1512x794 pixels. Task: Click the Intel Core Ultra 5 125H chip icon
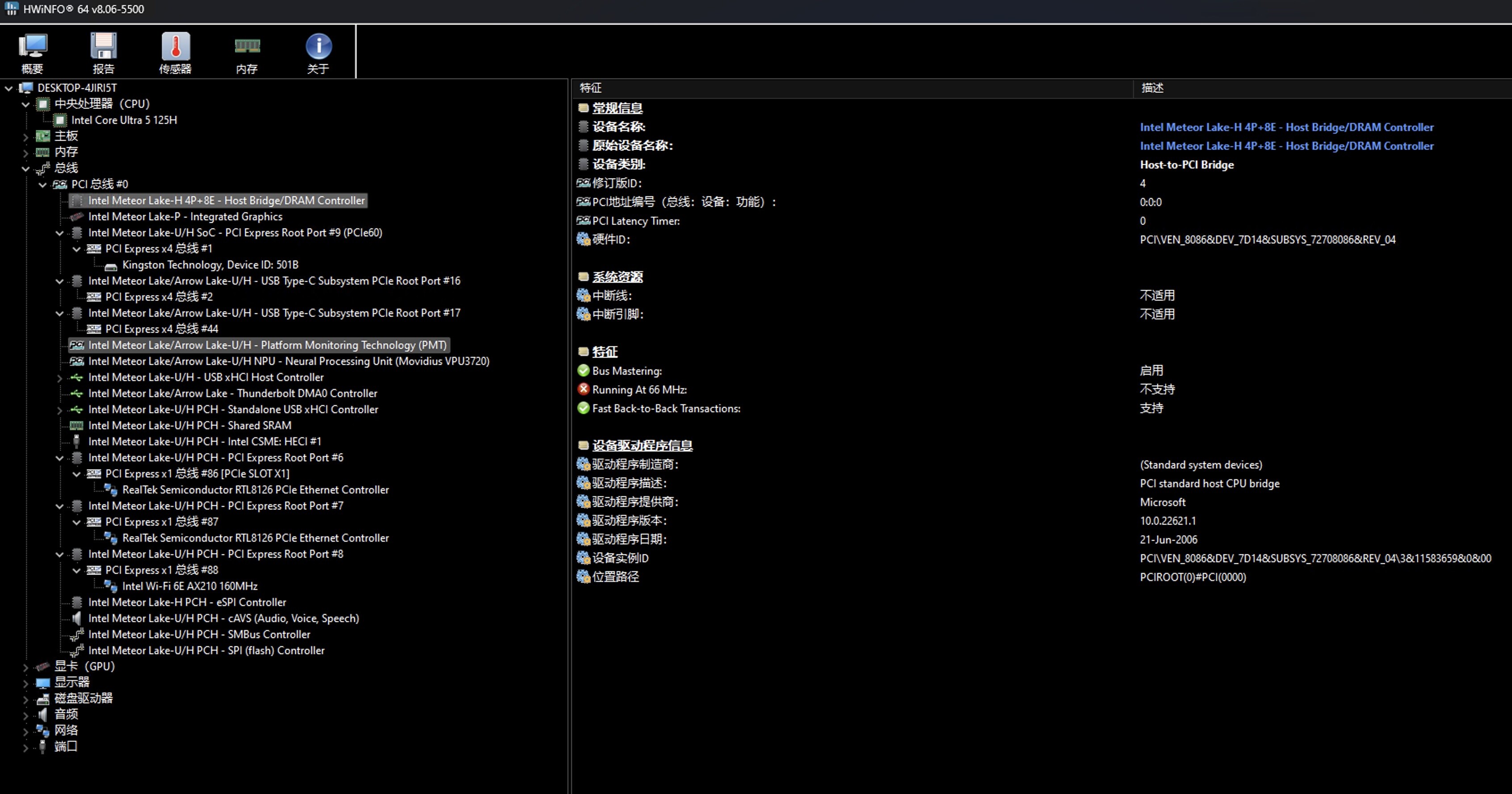60,120
